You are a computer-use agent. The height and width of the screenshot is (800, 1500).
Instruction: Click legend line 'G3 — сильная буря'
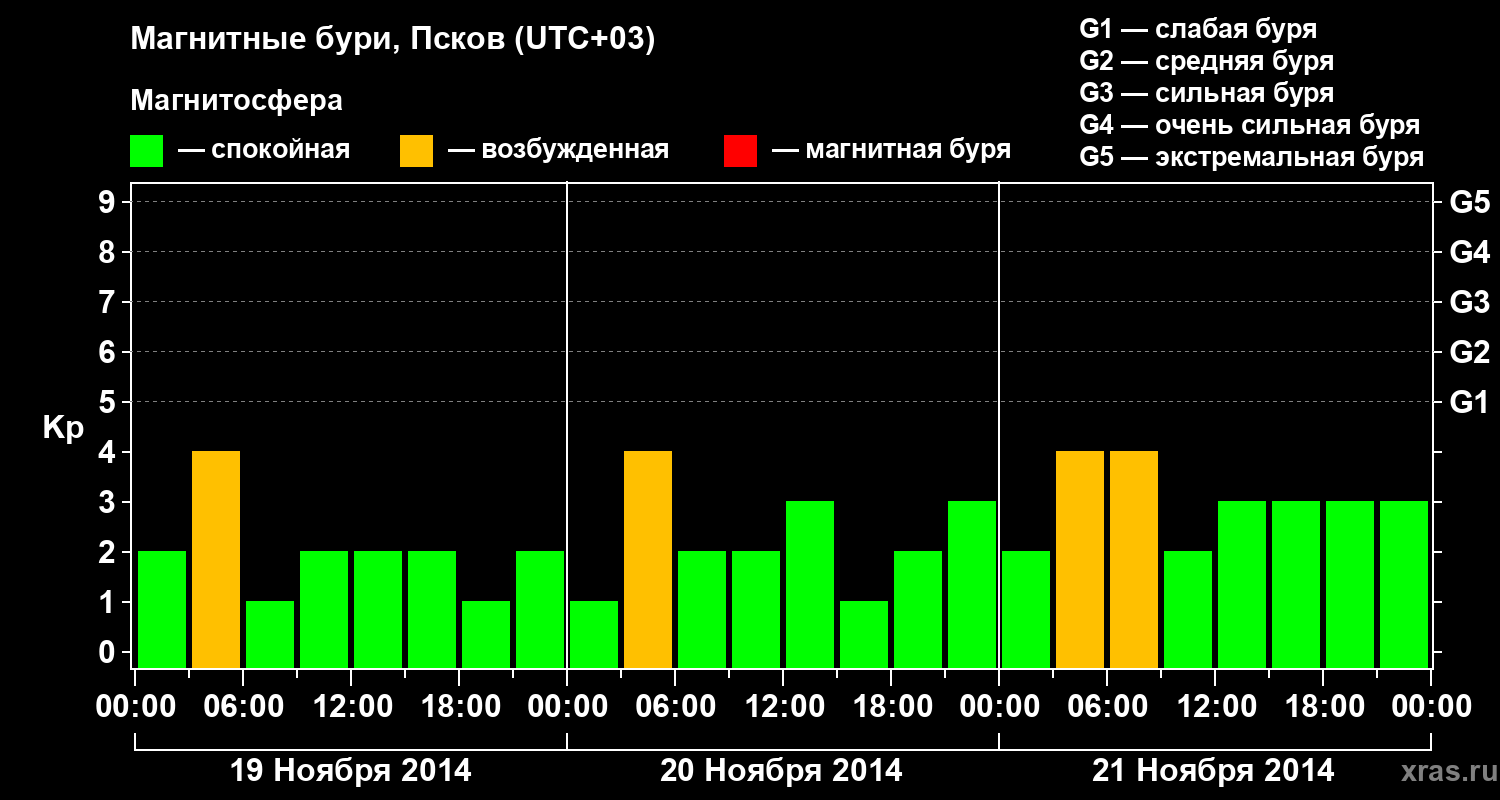tap(1206, 93)
